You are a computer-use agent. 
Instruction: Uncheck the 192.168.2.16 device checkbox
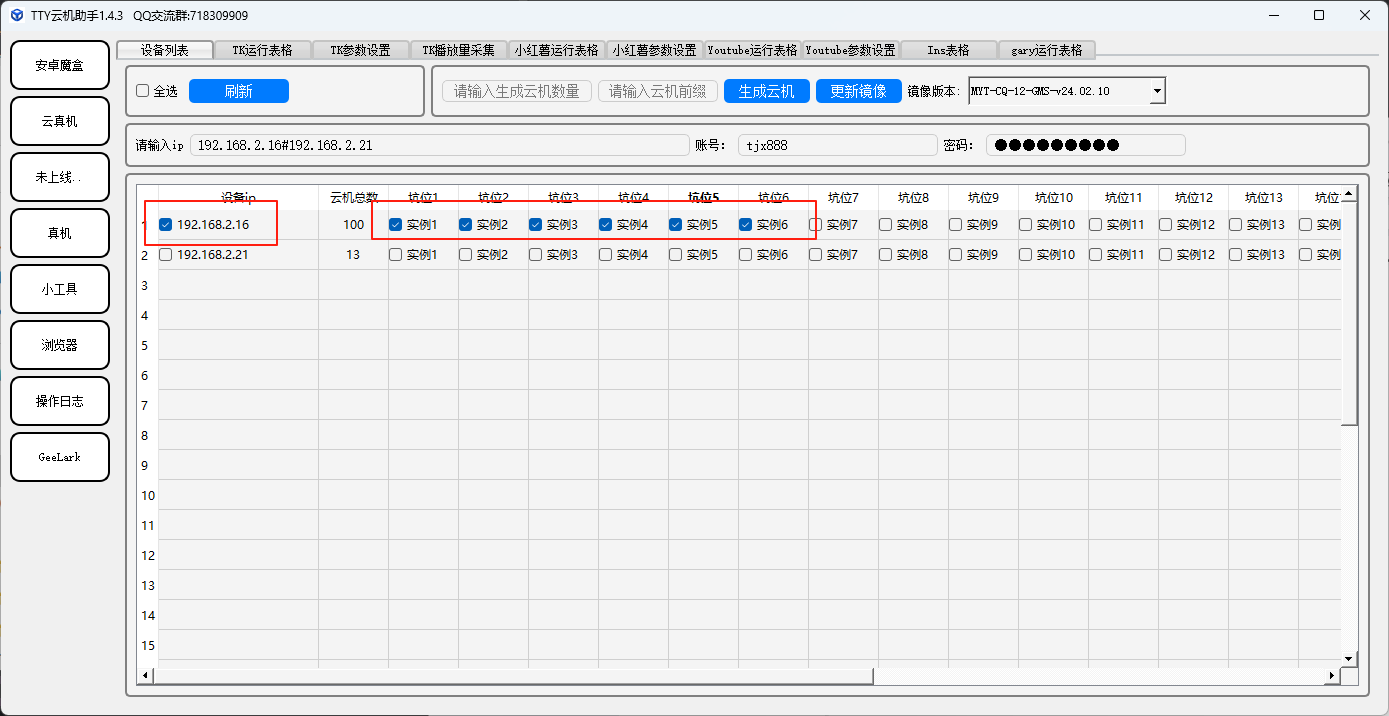[x=166, y=225]
